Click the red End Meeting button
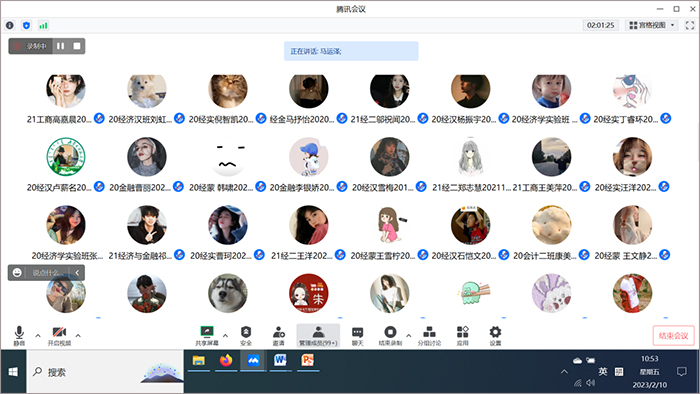Image resolution: width=700 pixels, height=394 pixels. 673,336
